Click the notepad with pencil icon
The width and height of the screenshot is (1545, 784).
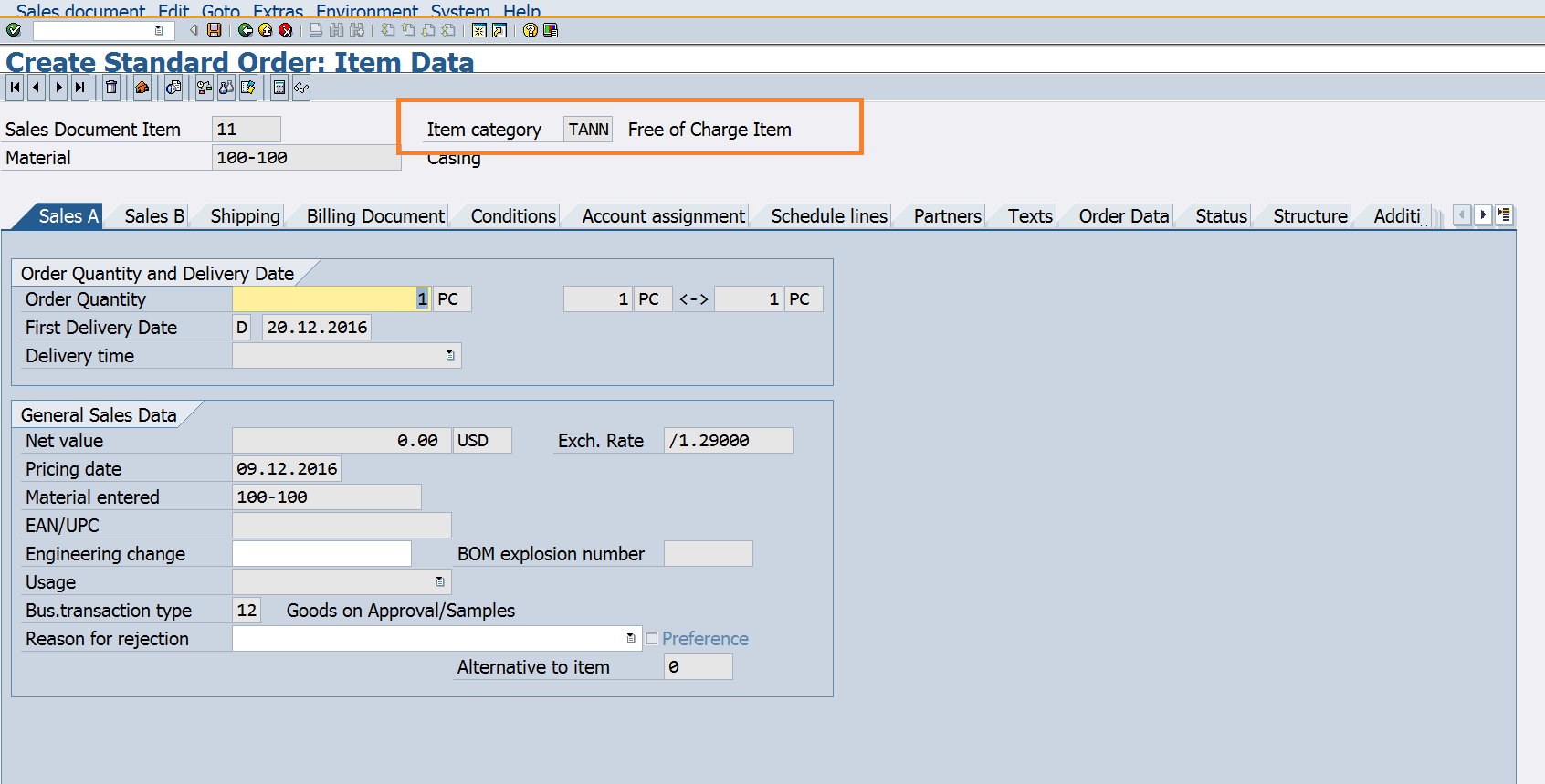click(248, 88)
